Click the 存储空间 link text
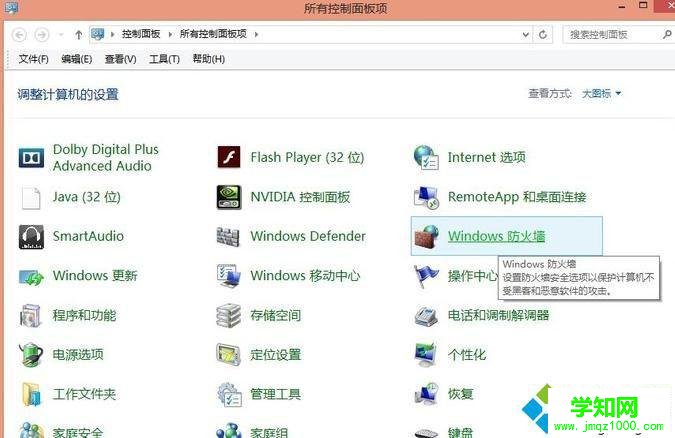The height and width of the screenshot is (438, 675). coord(276,315)
